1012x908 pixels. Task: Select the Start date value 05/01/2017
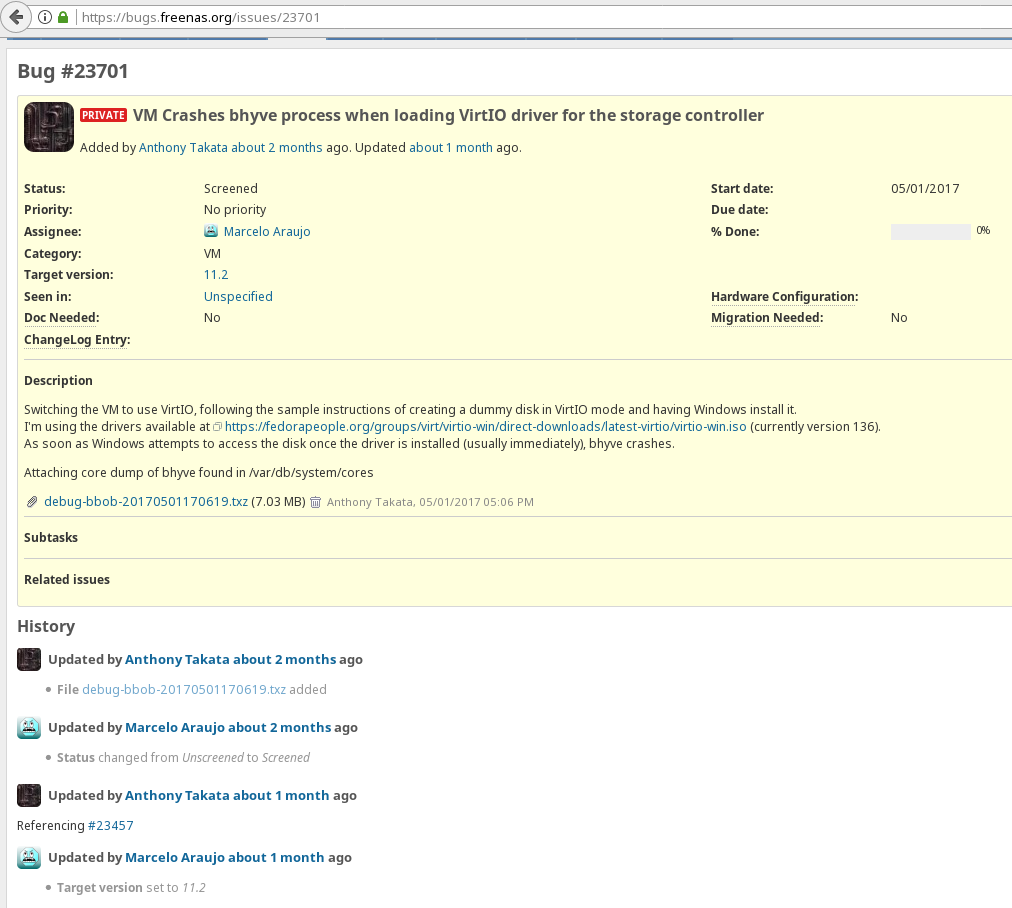tap(925, 188)
